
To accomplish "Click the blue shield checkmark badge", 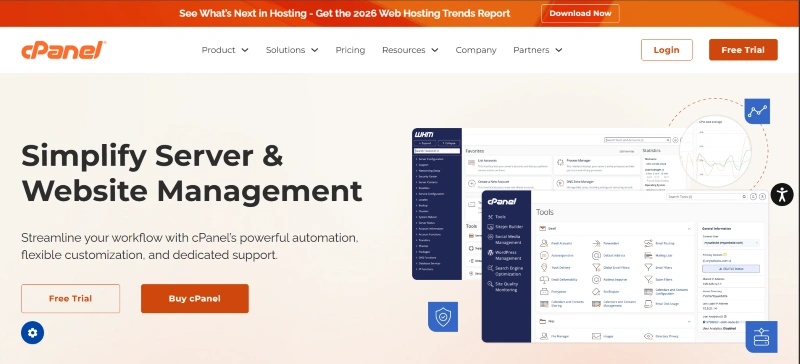I will point(442,317).
